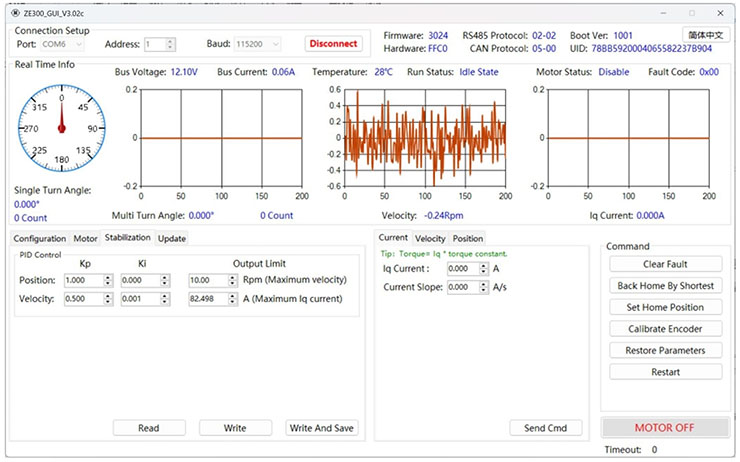Click the Current Slope input field
740x462 pixels.
tap(463, 287)
